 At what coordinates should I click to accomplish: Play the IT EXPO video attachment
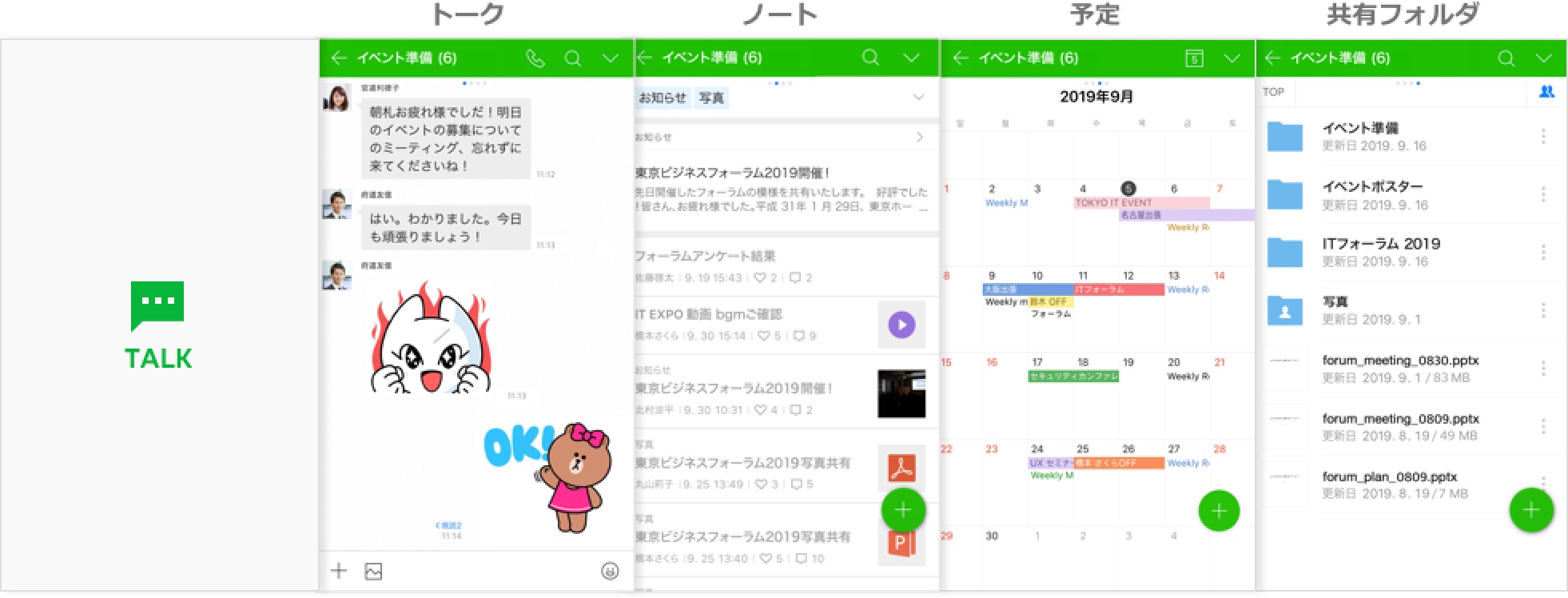click(901, 325)
